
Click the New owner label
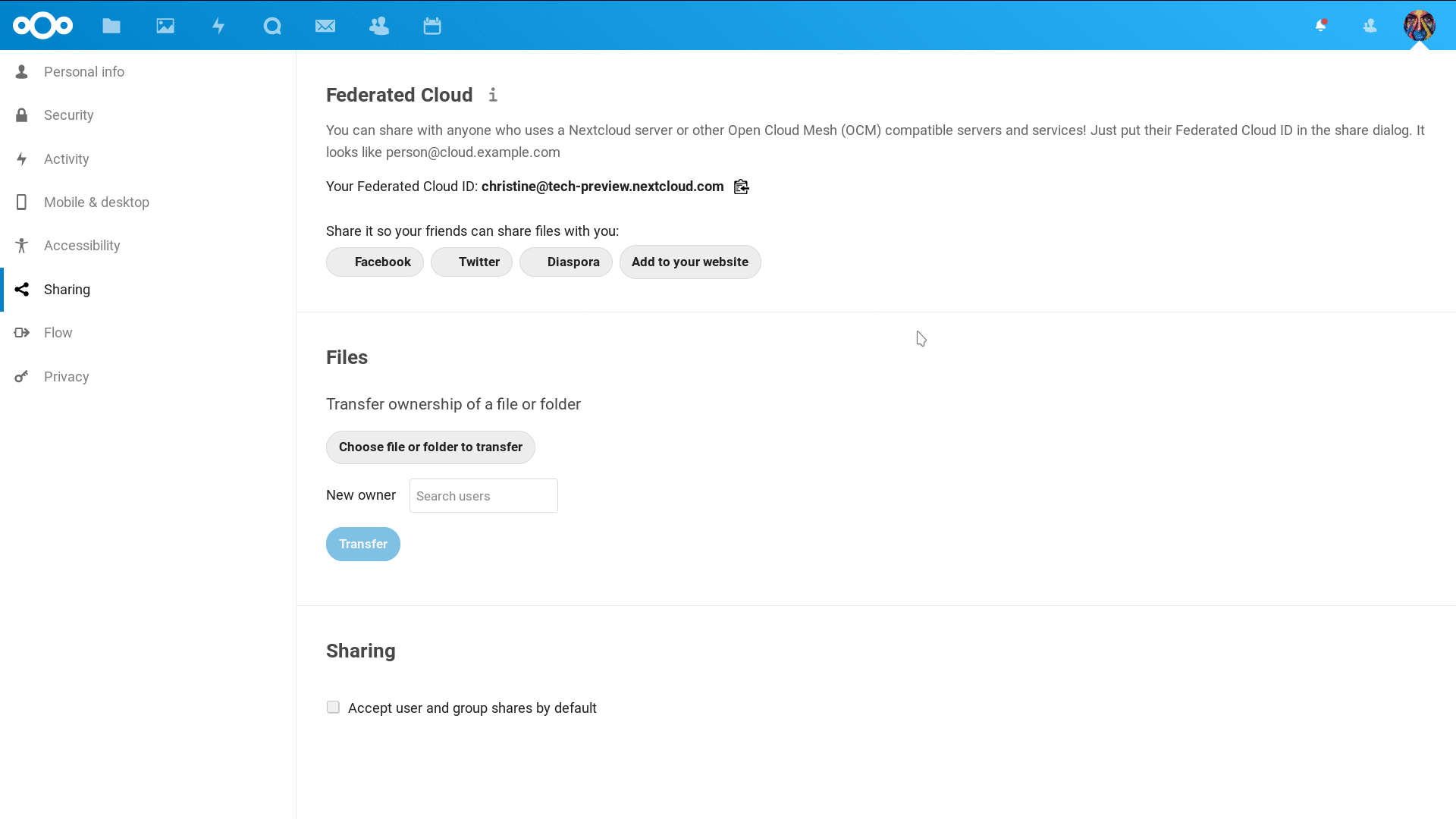pos(361,495)
